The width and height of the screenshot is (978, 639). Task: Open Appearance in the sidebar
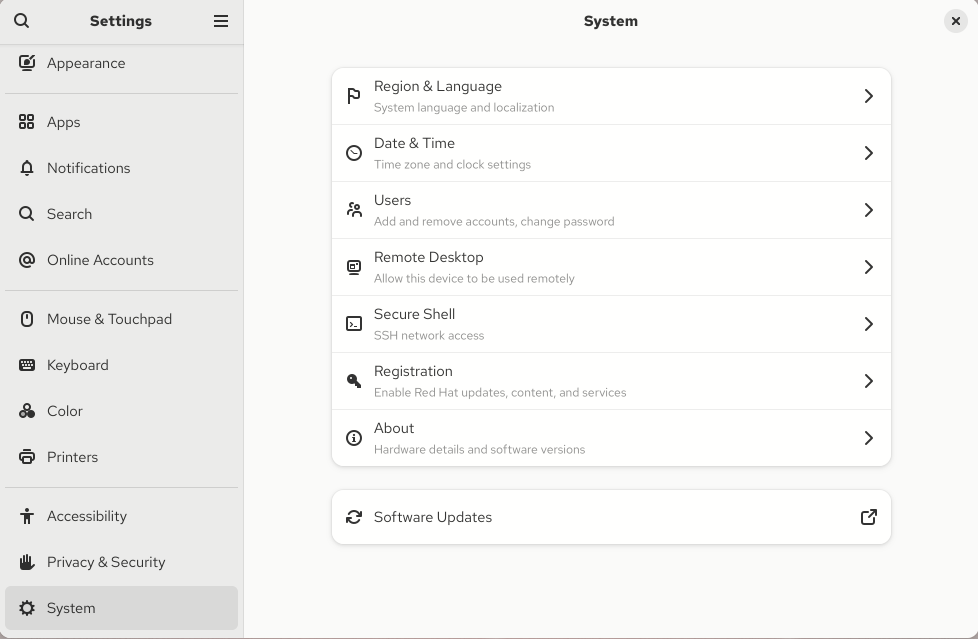coord(86,63)
